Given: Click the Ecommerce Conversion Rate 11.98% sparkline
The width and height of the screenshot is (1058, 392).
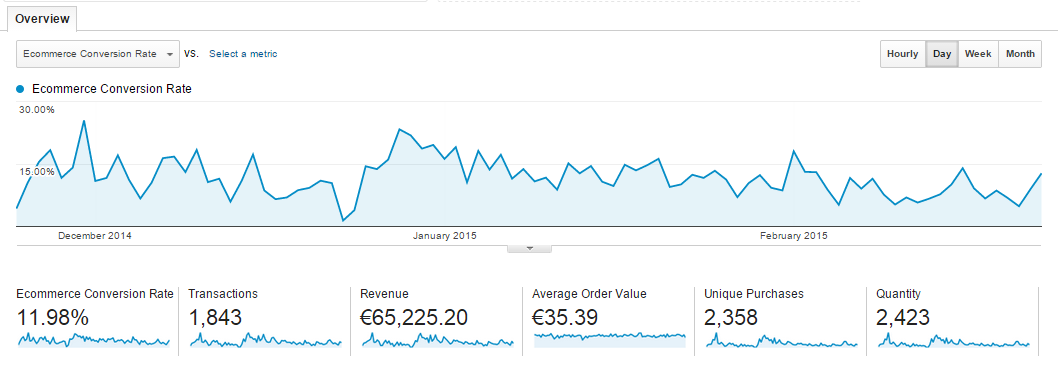Looking at the screenshot, I should tap(93, 340).
